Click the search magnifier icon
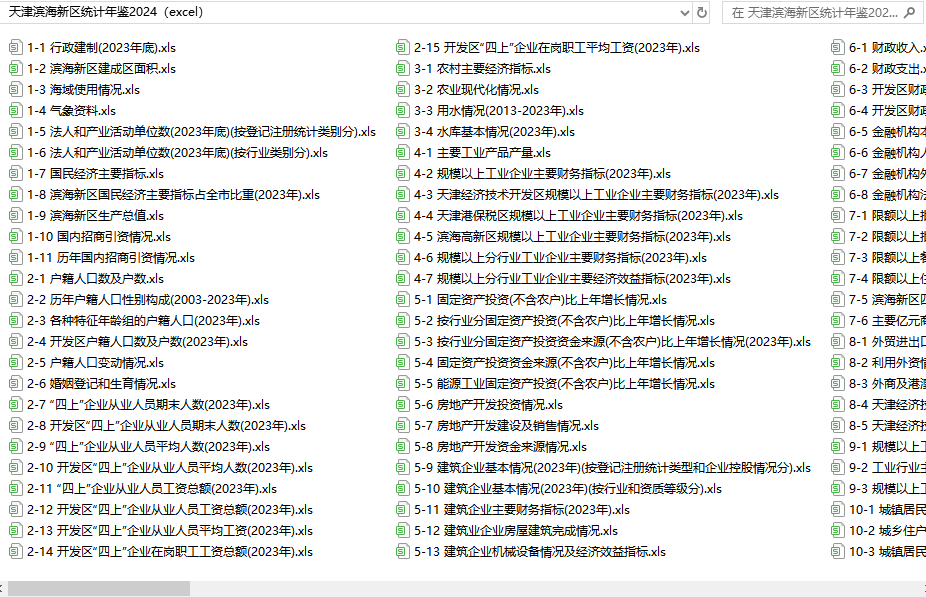926x597 pixels. [x=909, y=12]
